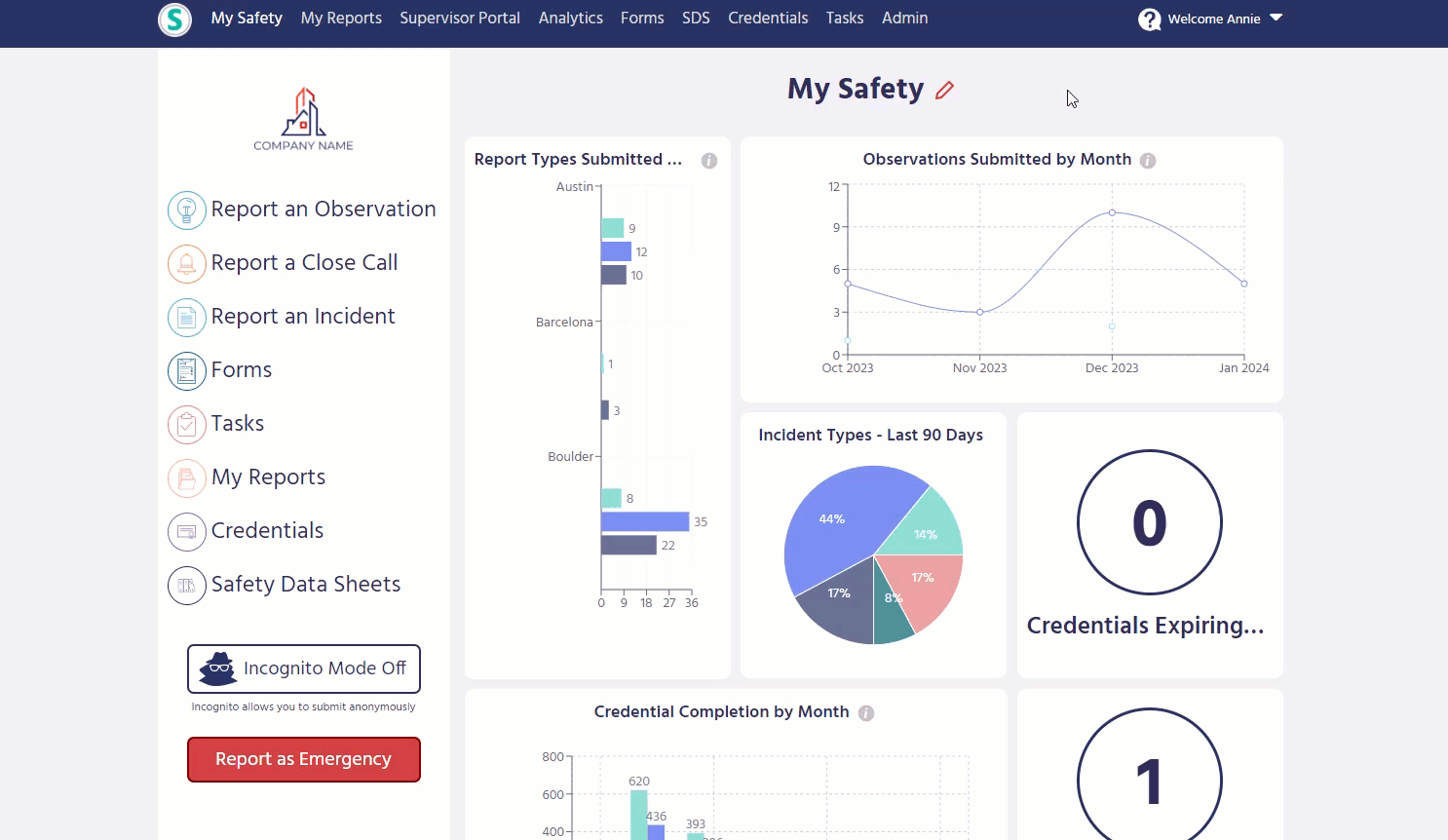Open Forms via its sidebar icon
The width and height of the screenshot is (1448, 840).
(x=186, y=370)
